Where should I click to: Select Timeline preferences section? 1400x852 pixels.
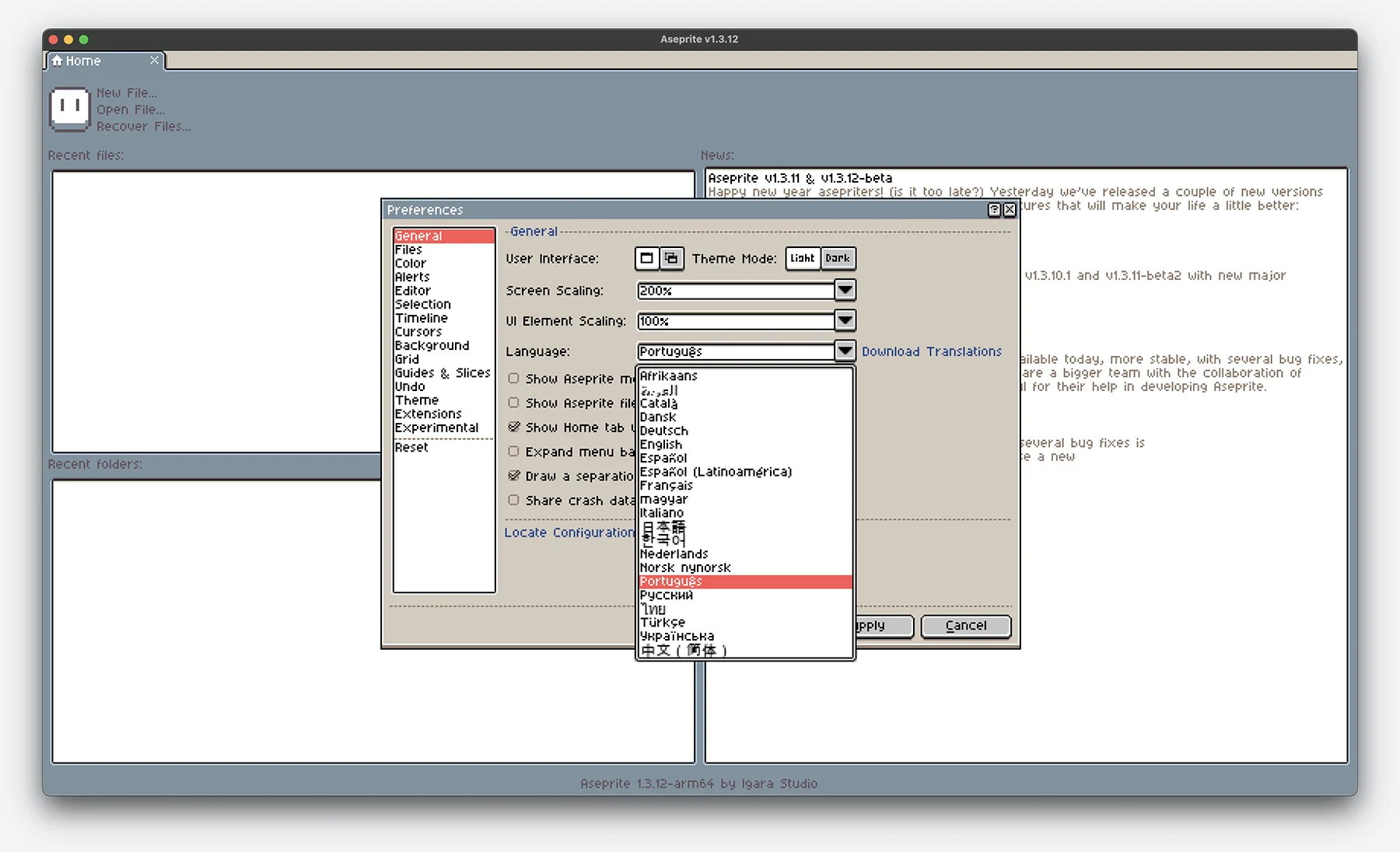(x=444, y=318)
